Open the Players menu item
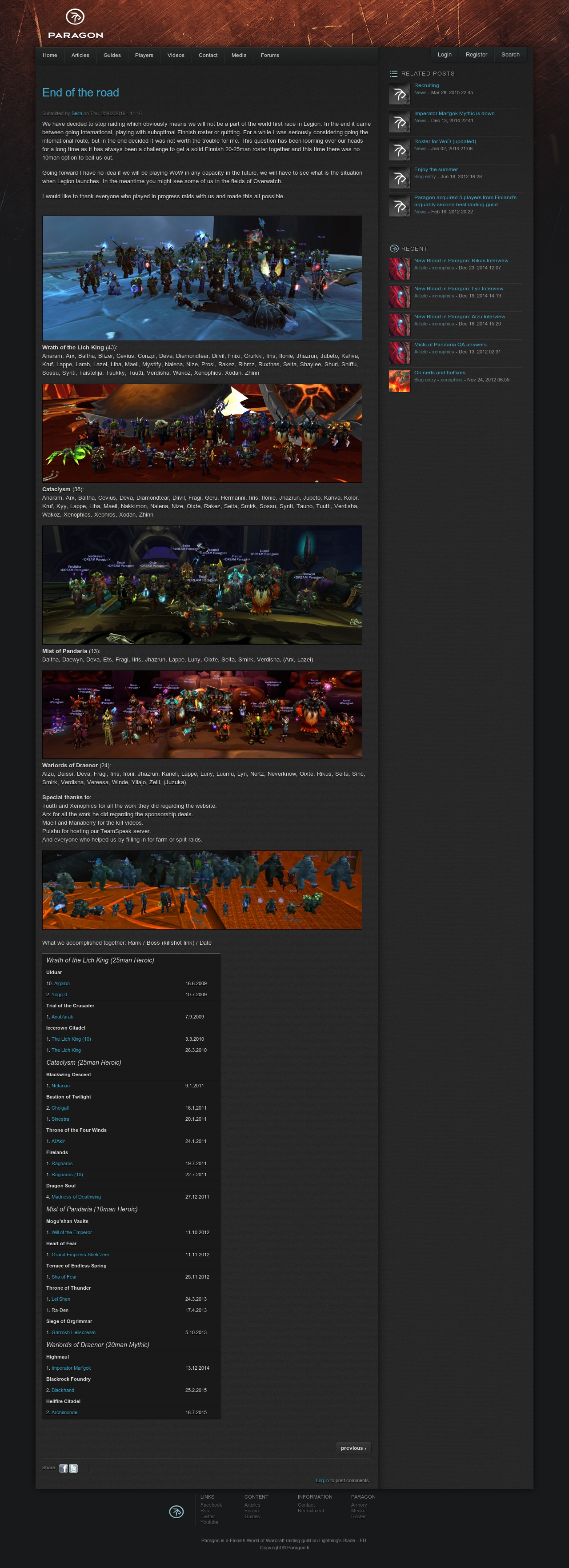569x1568 pixels. coord(144,56)
